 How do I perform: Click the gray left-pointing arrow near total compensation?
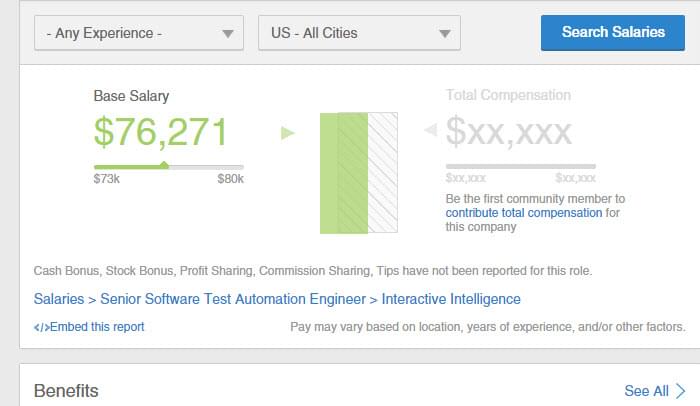(430, 130)
